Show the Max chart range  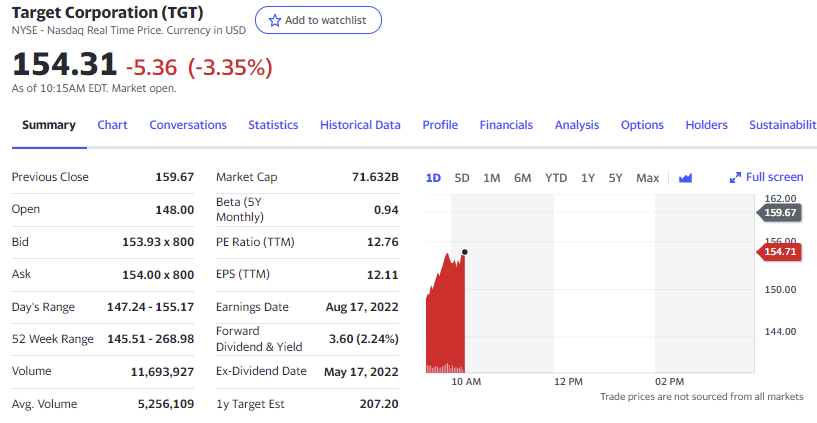click(648, 178)
